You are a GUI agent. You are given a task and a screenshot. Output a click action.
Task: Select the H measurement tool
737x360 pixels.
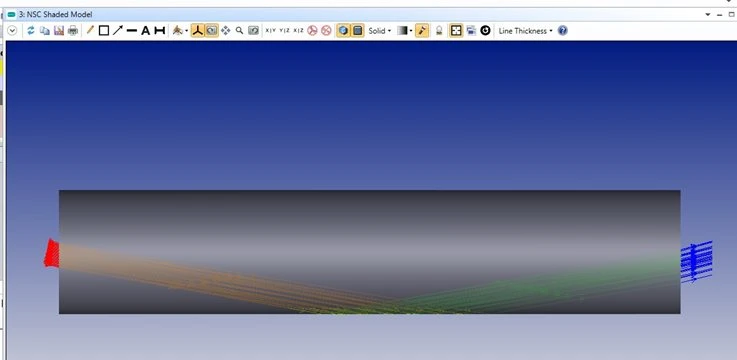[160, 31]
